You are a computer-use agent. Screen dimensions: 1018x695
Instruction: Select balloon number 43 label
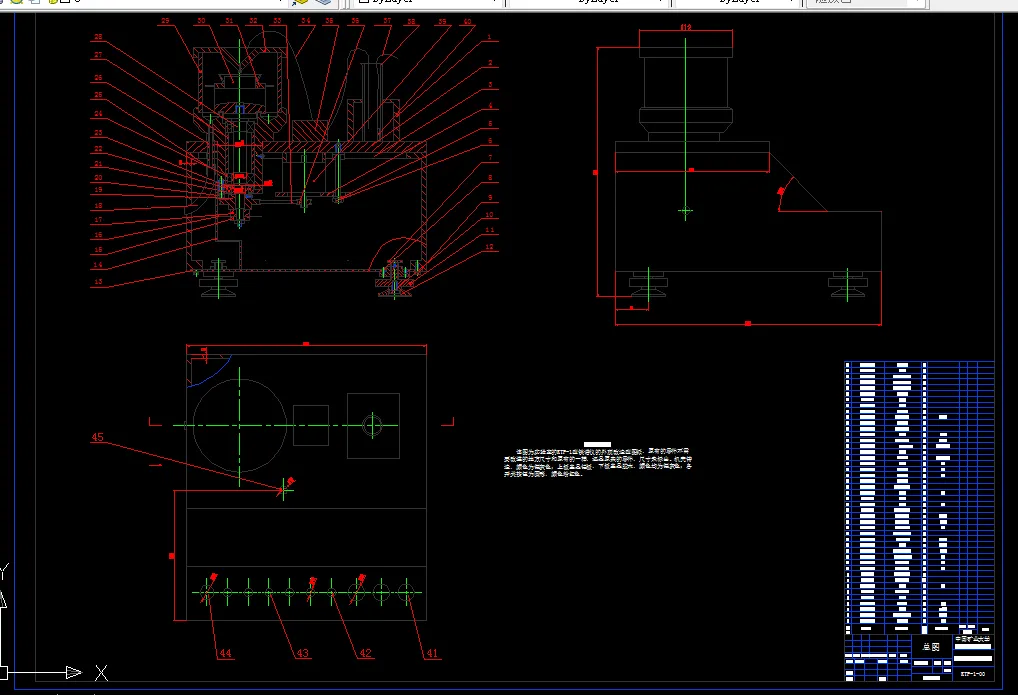pyautogui.click(x=303, y=653)
